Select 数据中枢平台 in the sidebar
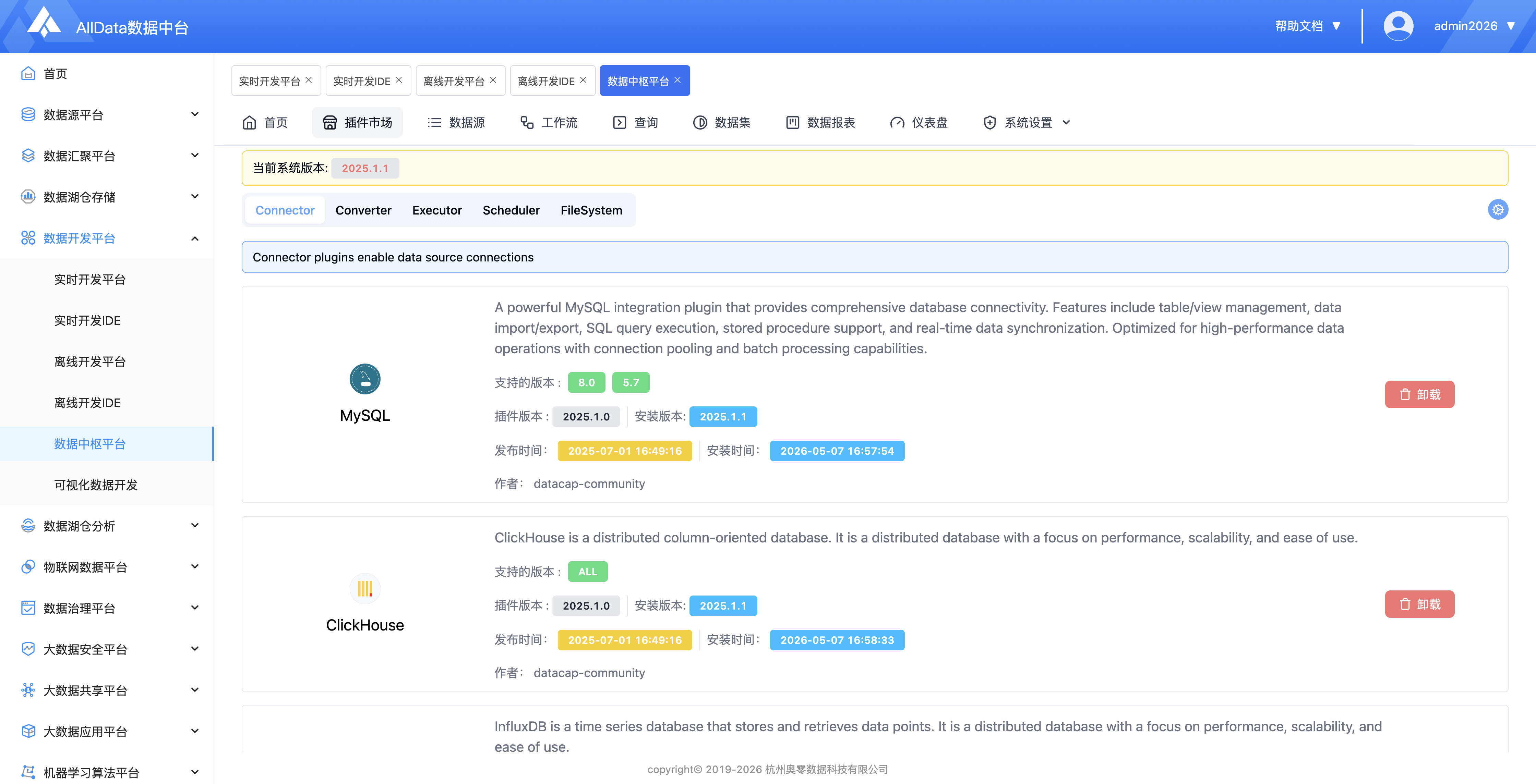Screen dimensions: 1536x784 pos(107,444)
